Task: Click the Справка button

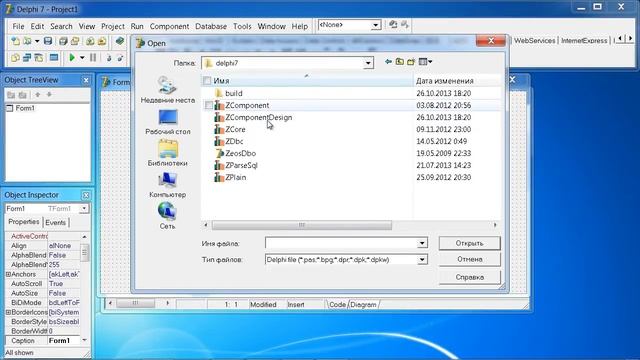Action: (x=469, y=277)
